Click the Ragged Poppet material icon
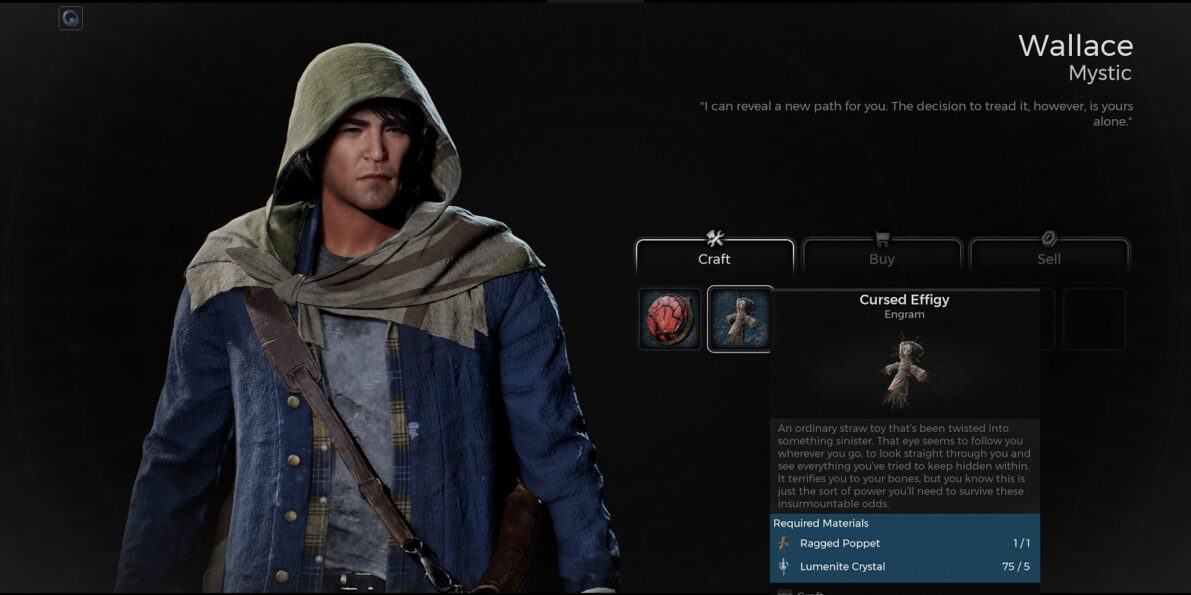 click(785, 543)
